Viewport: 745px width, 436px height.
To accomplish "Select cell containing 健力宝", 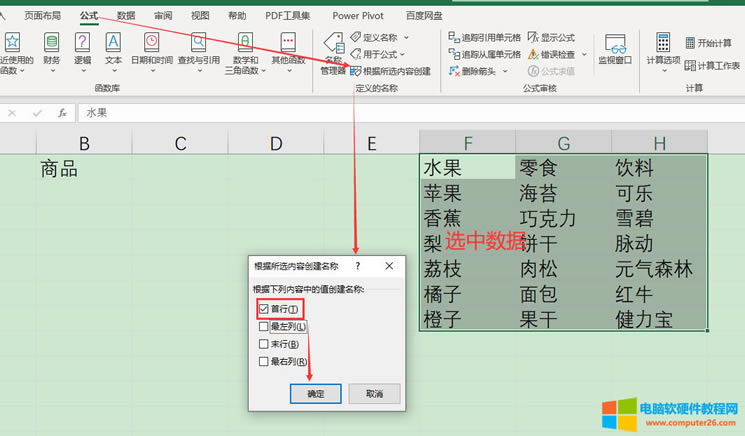I will (659, 319).
